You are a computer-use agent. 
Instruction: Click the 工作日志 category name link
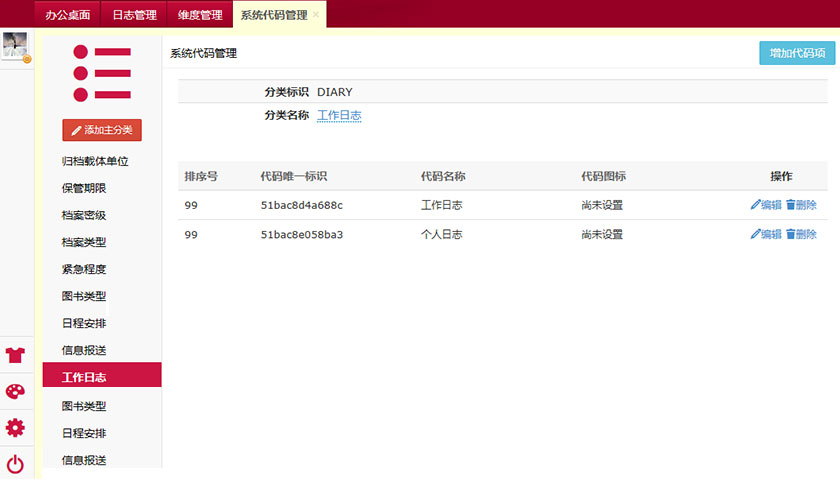tap(339, 115)
